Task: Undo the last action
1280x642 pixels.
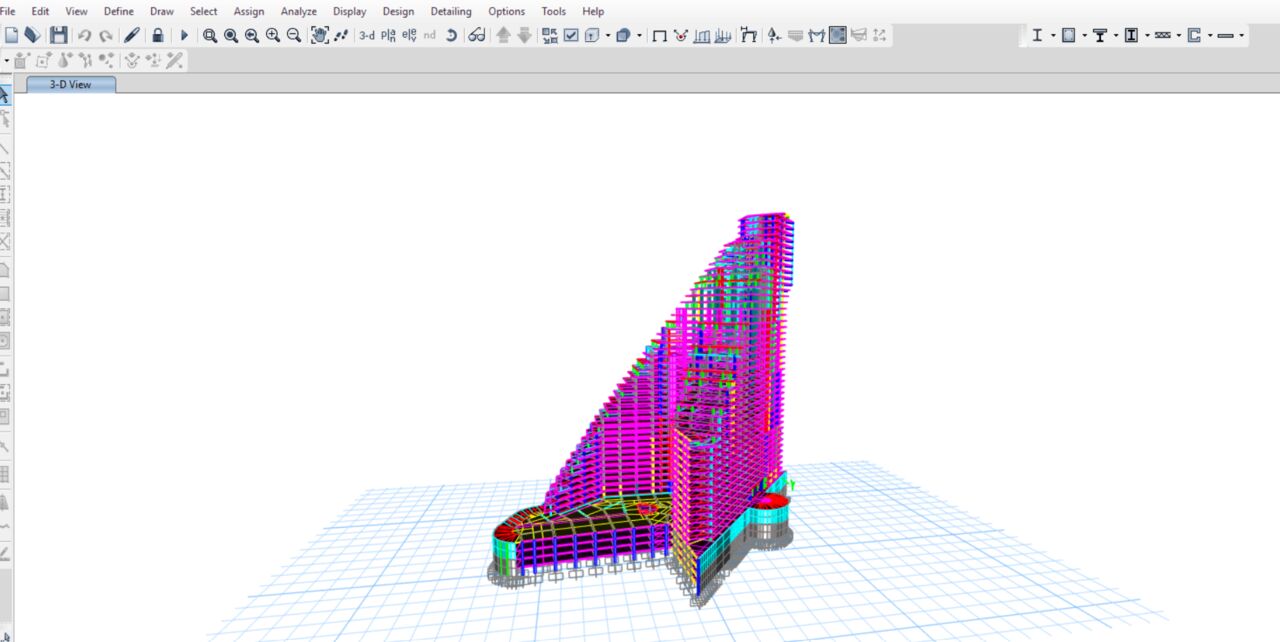Action: pos(85,35)
